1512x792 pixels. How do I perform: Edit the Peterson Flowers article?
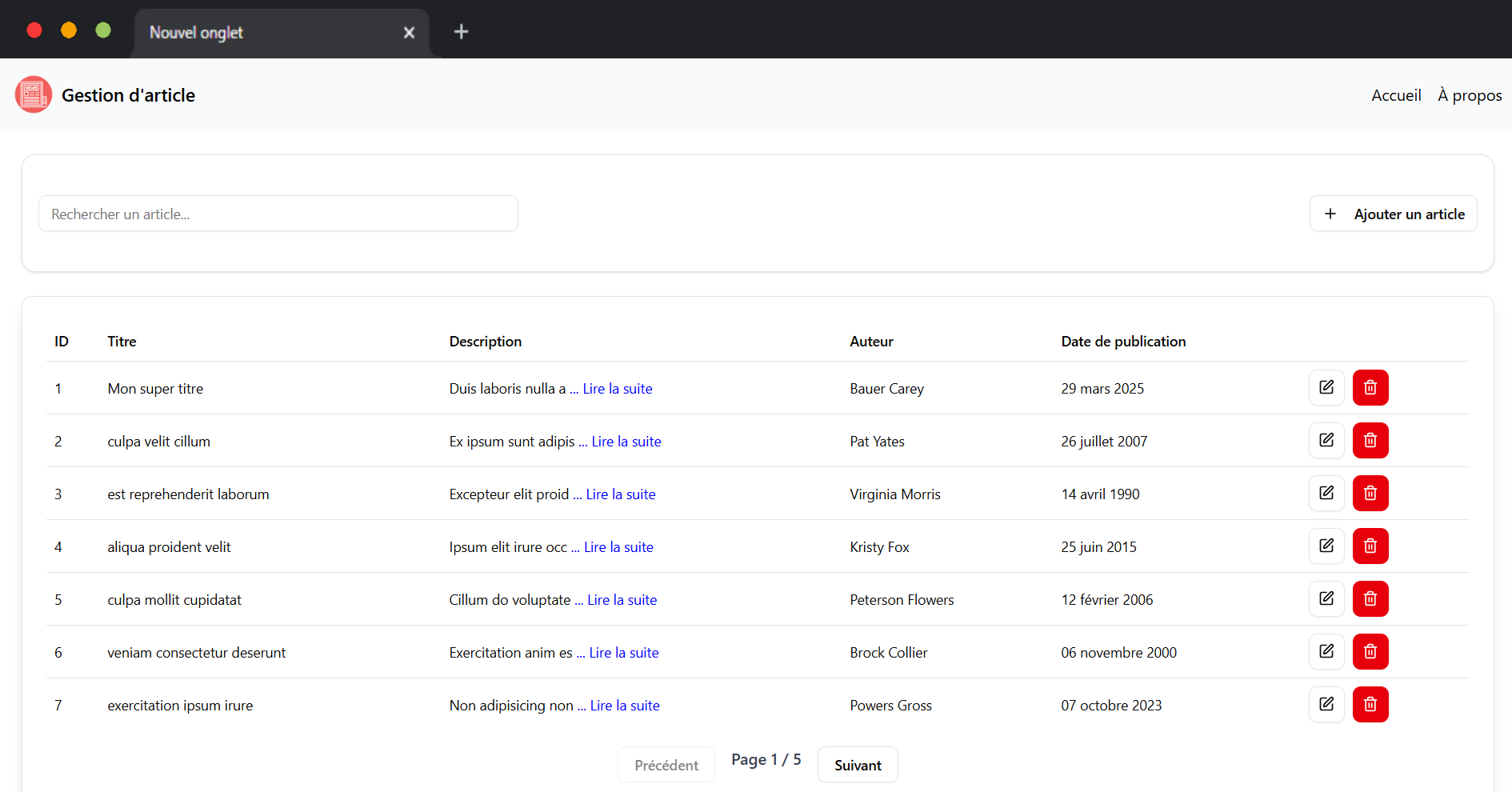coord(1326,599)
